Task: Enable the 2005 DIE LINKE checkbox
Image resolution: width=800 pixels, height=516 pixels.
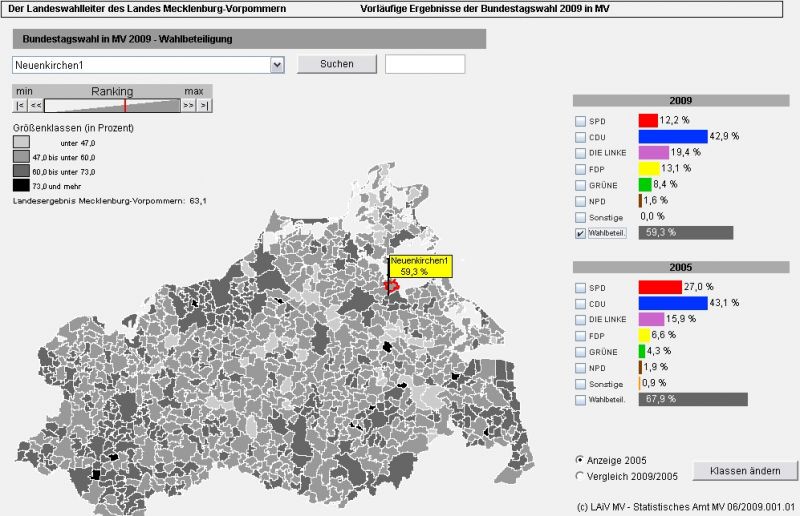Action: coord(580,320)
